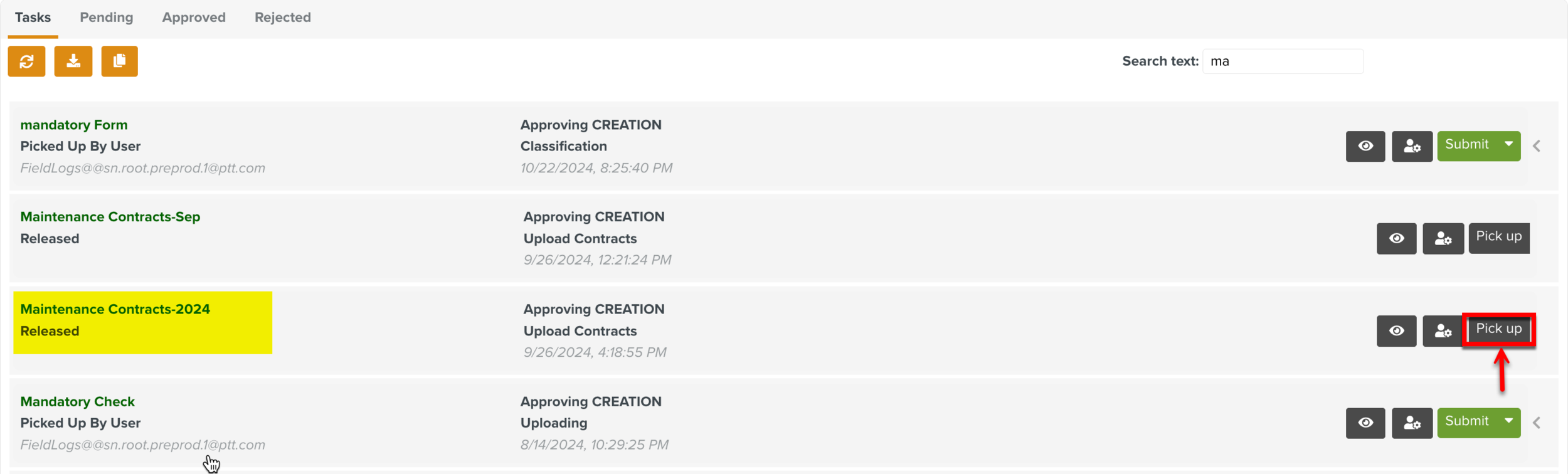View Maintenance Contracts-2024 with eye icon

click(x=1396, y=330)
